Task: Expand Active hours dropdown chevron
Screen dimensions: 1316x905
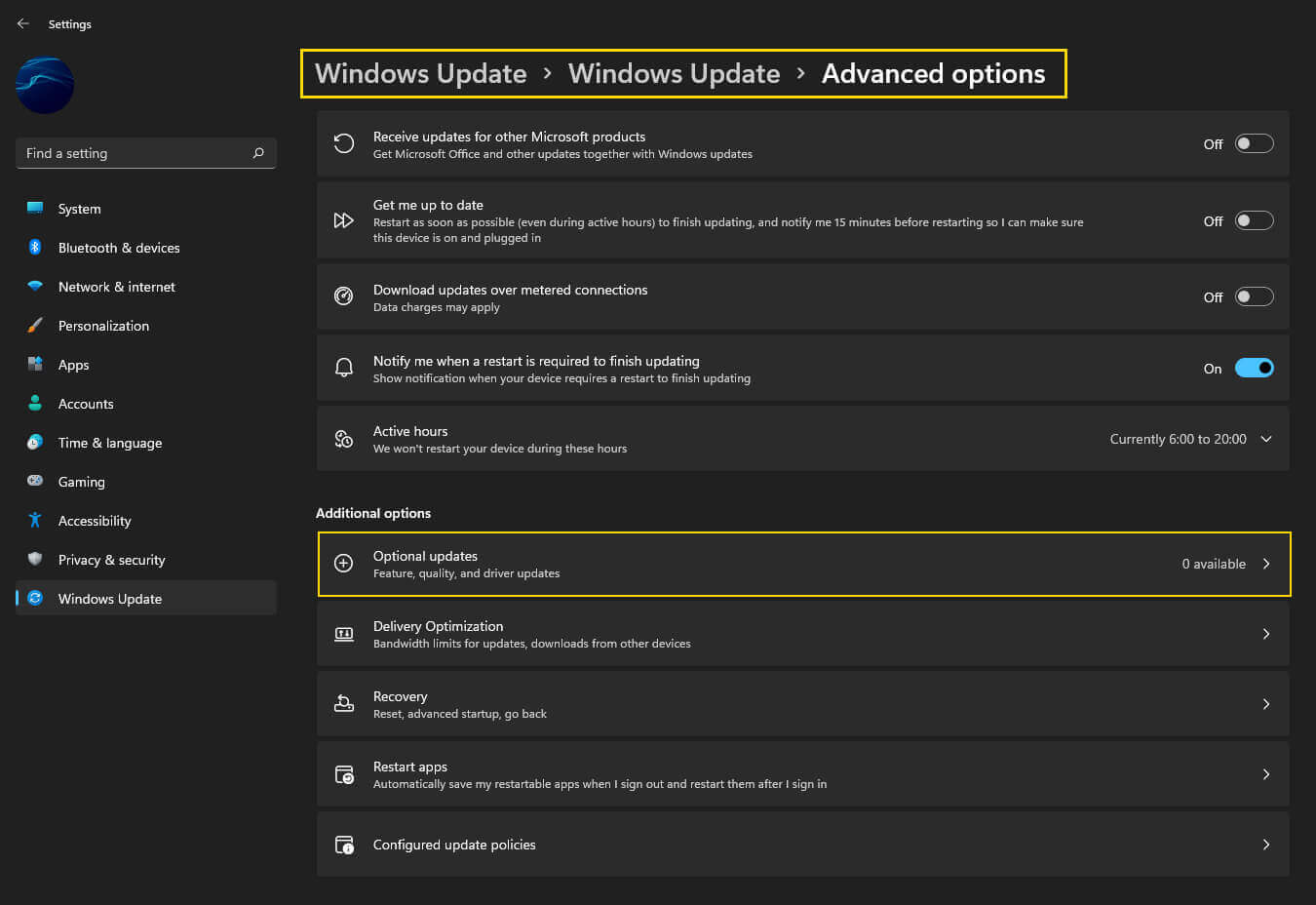Action: click(x=1266, y=439)
